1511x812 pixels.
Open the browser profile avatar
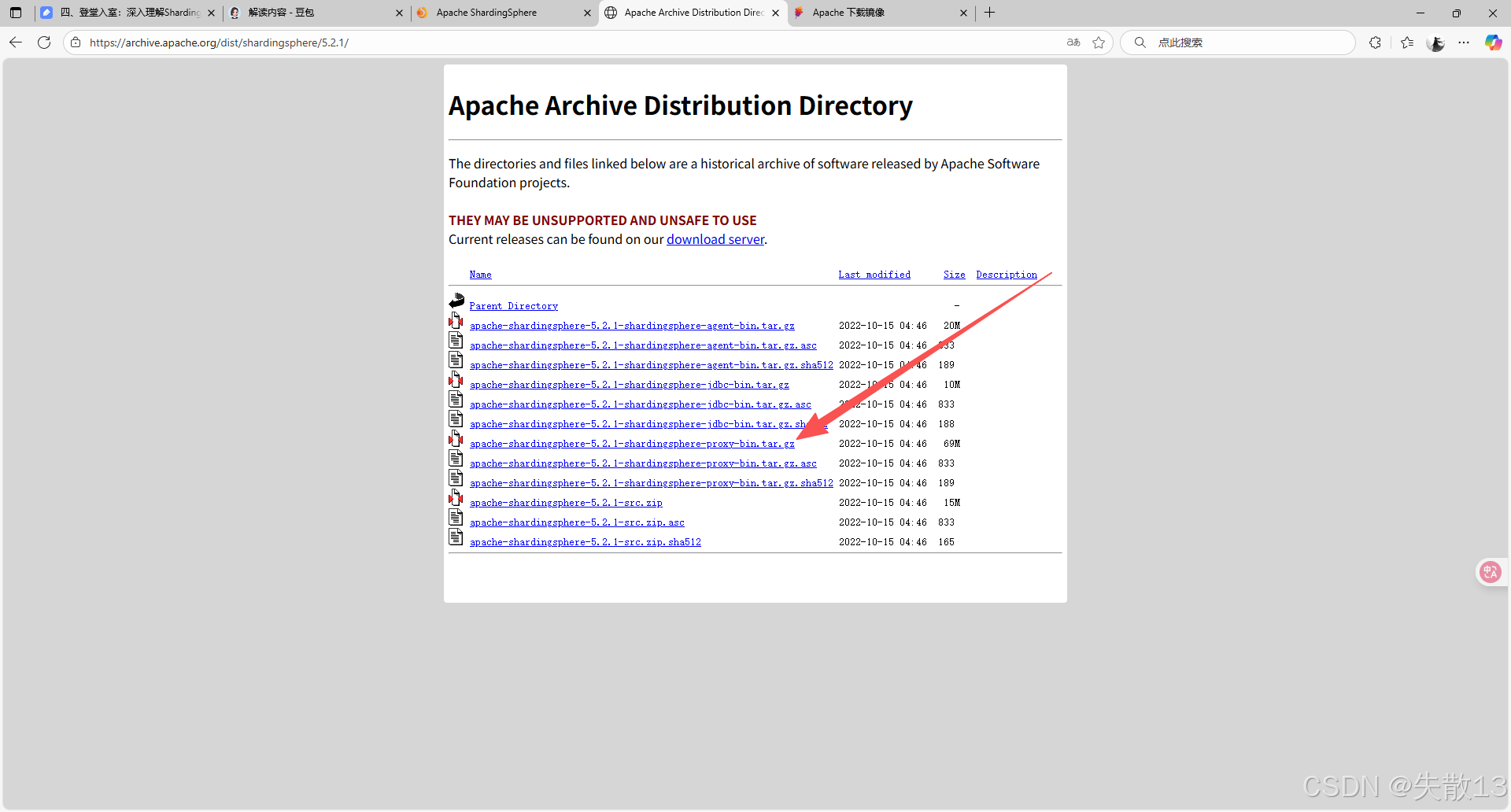coord(1435,42)
